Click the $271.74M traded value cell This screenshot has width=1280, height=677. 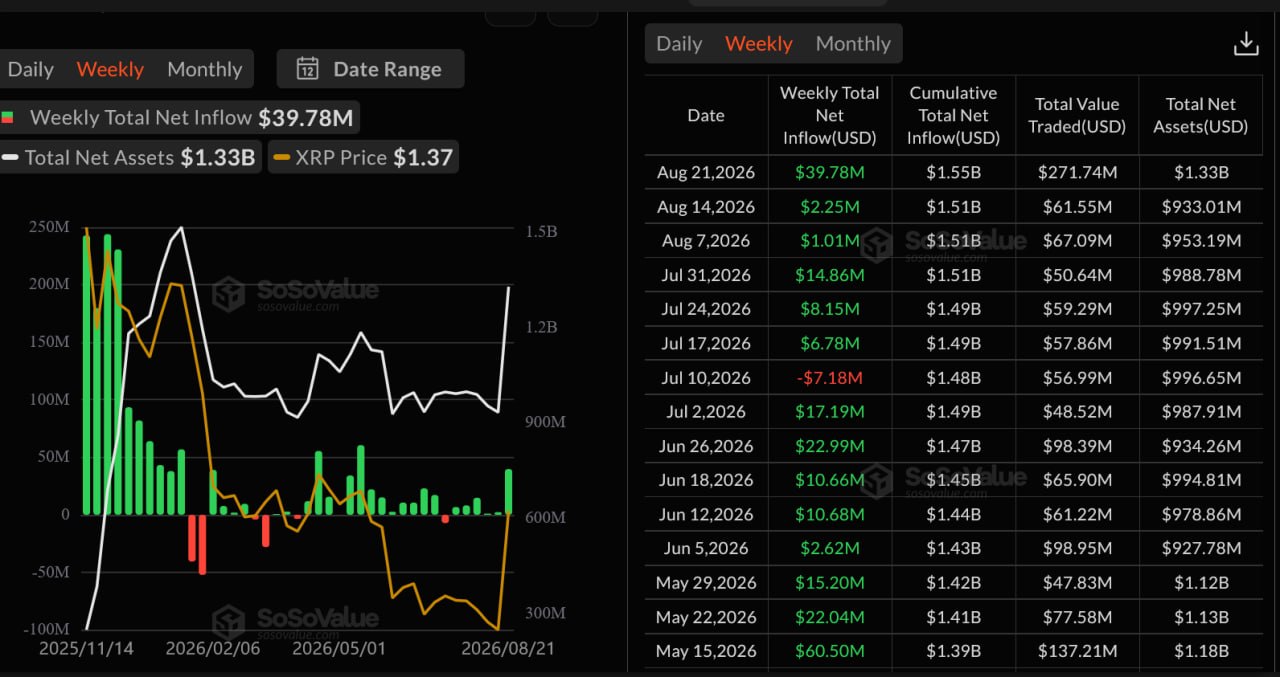point(1077,172)
